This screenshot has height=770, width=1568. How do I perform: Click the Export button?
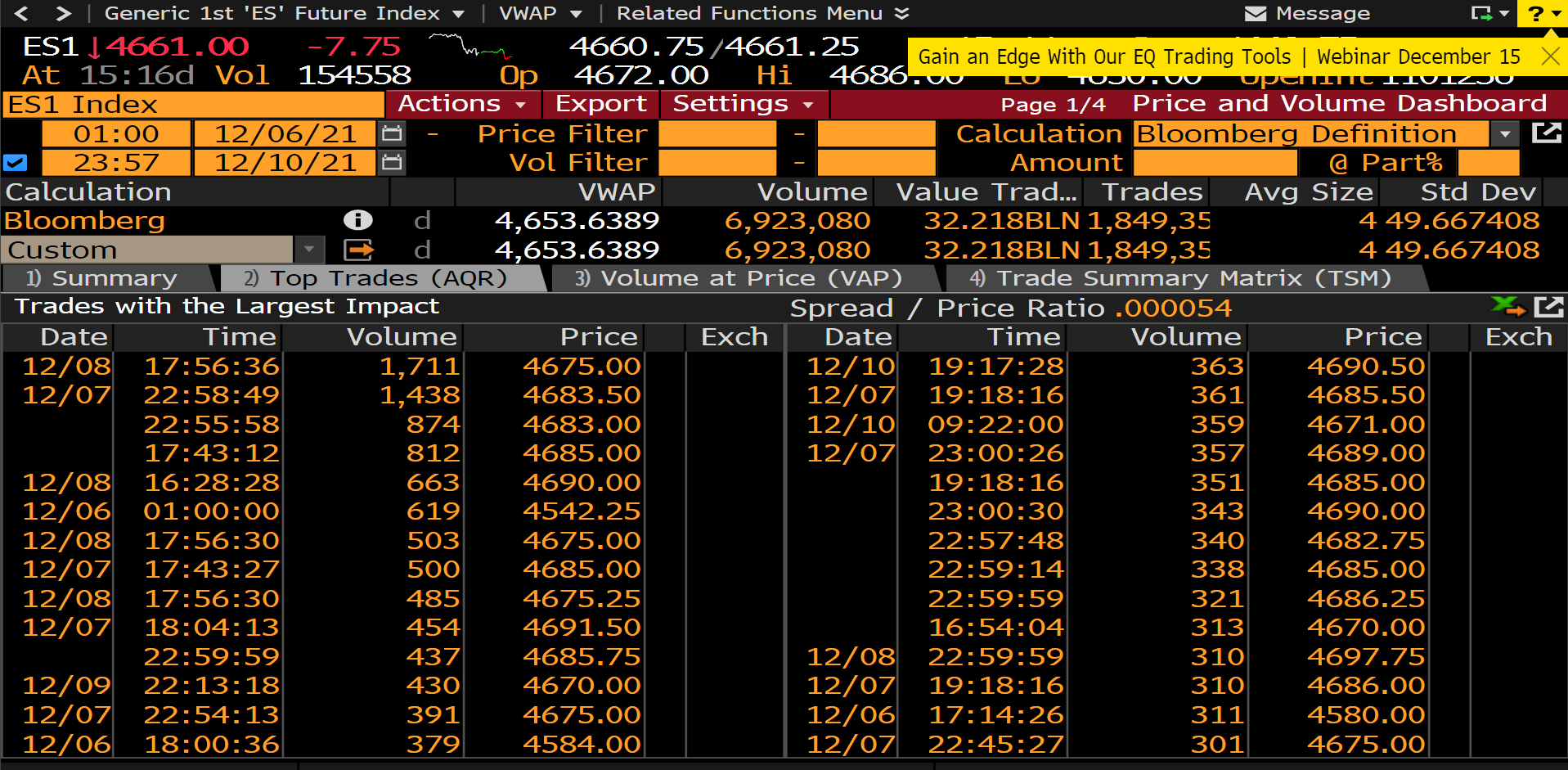pos(600,104)
